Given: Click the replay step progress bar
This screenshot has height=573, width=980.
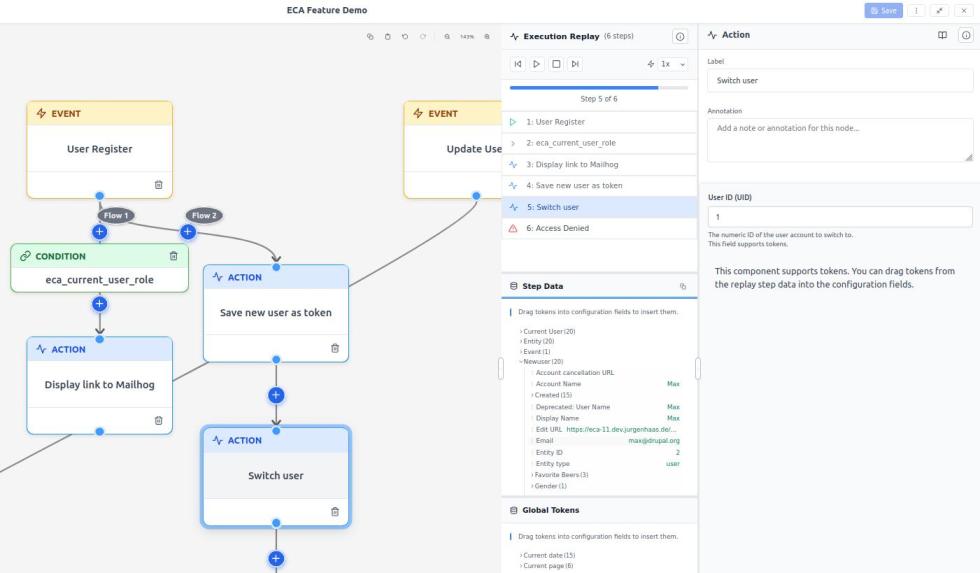Looking at the screenshot, I should pos(599,87).
